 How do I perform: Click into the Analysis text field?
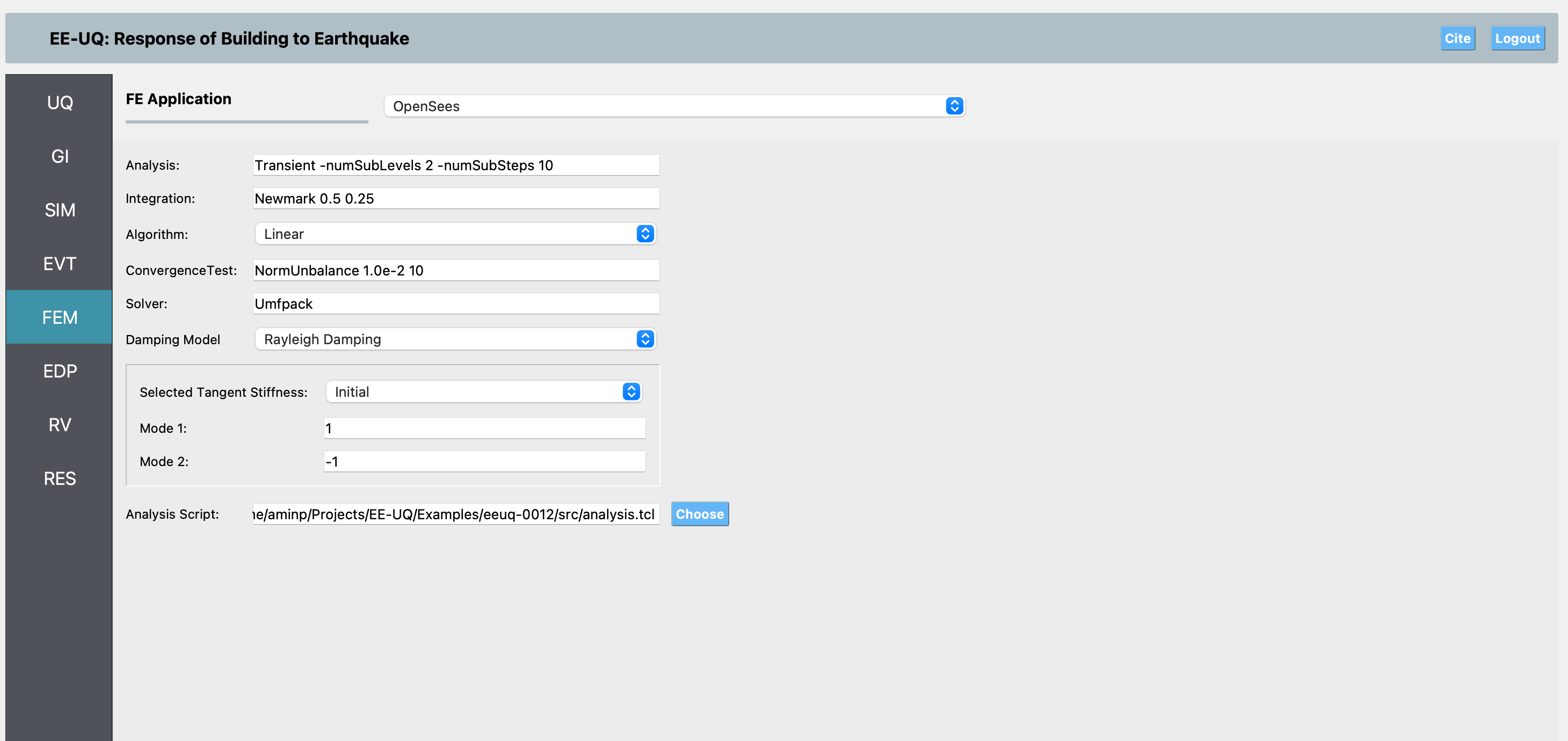[x=455, y=165]
